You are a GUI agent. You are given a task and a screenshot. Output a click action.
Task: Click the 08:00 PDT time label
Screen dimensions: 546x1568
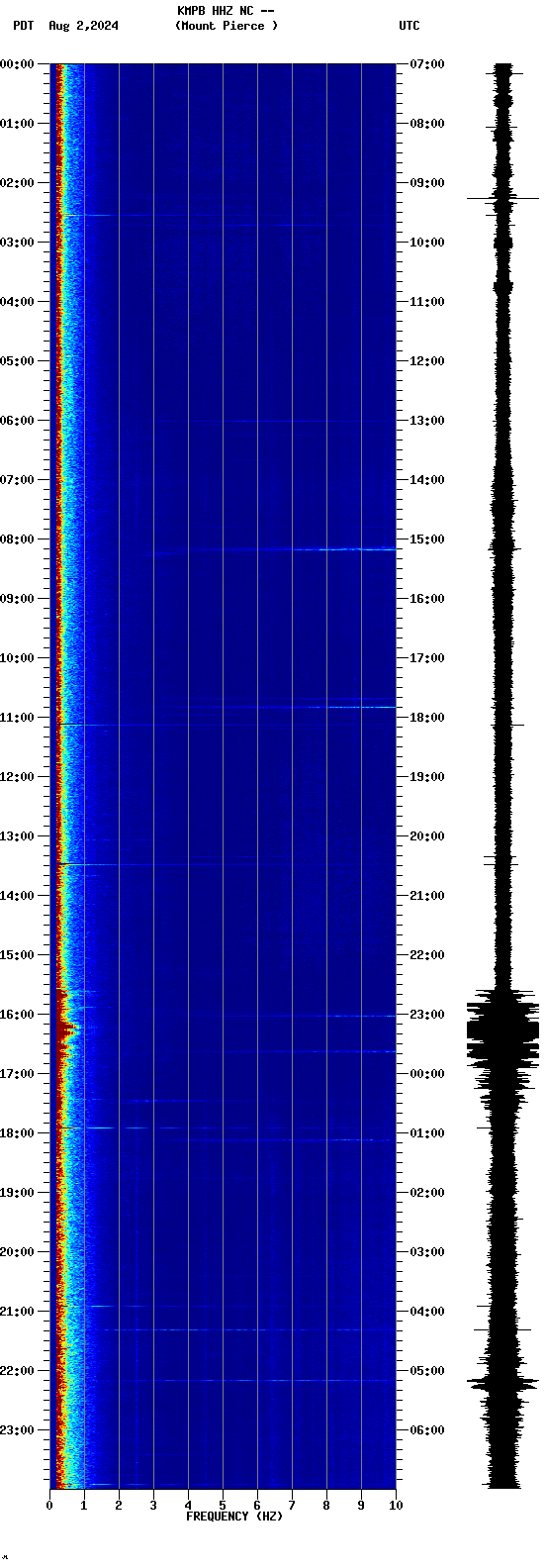(x=17, y=539)
